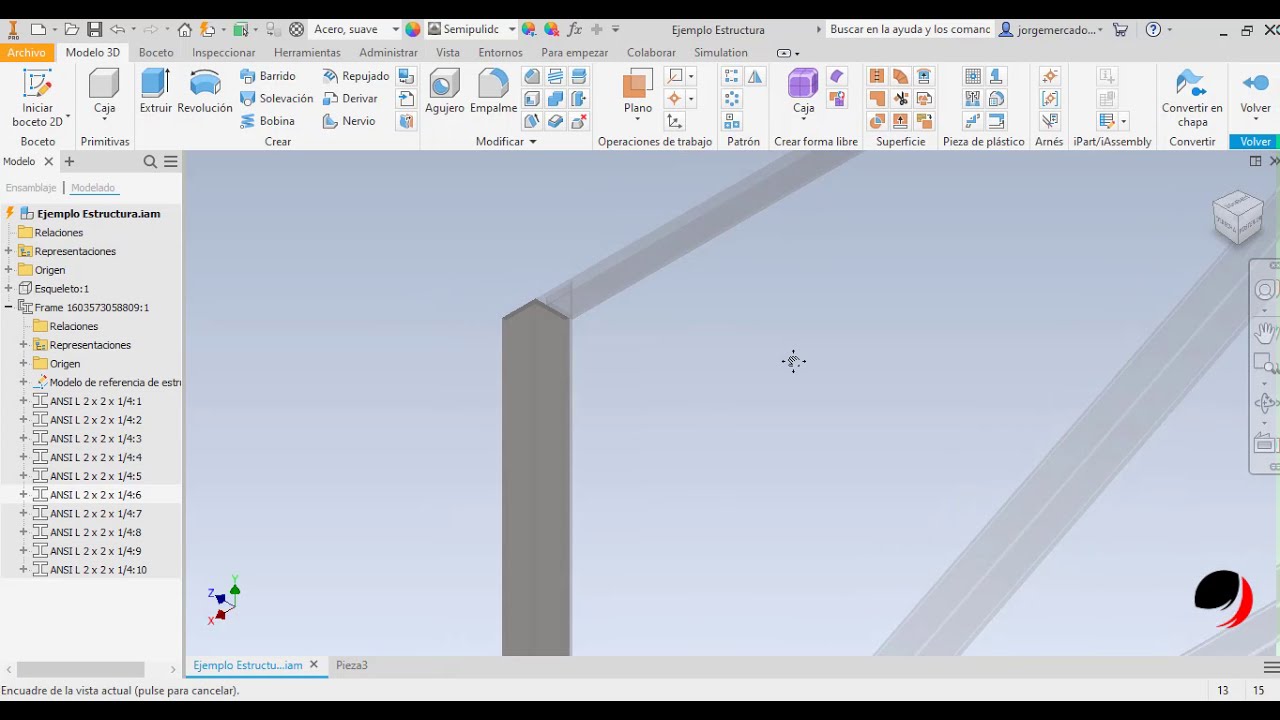The height and width of the screenshot is (720, 1280).
Task: Expand the ANSI L 2 x 2 x 1/4:10 node
Action: (x=24, y=570)
